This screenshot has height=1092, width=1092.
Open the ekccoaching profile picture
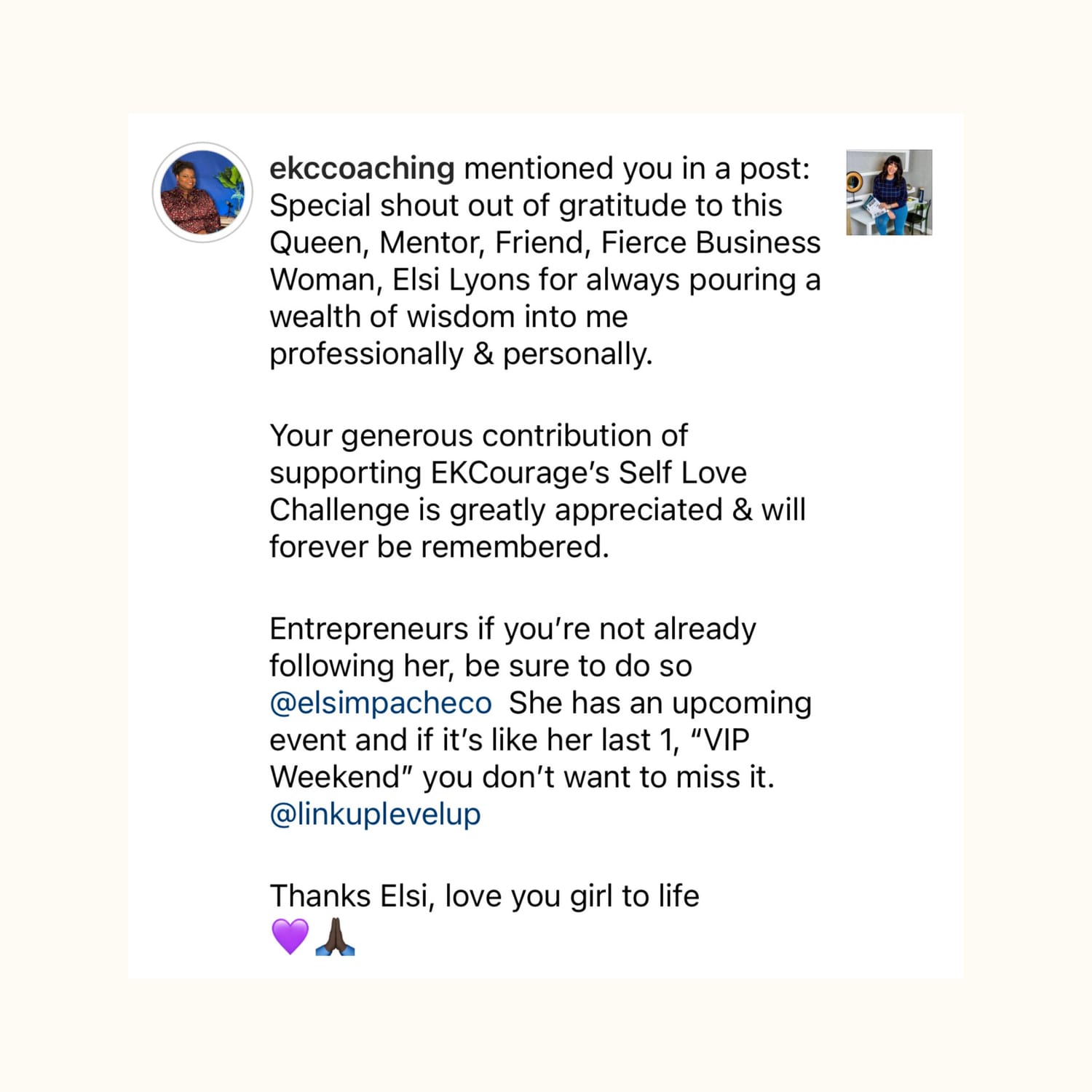point(202,192)
